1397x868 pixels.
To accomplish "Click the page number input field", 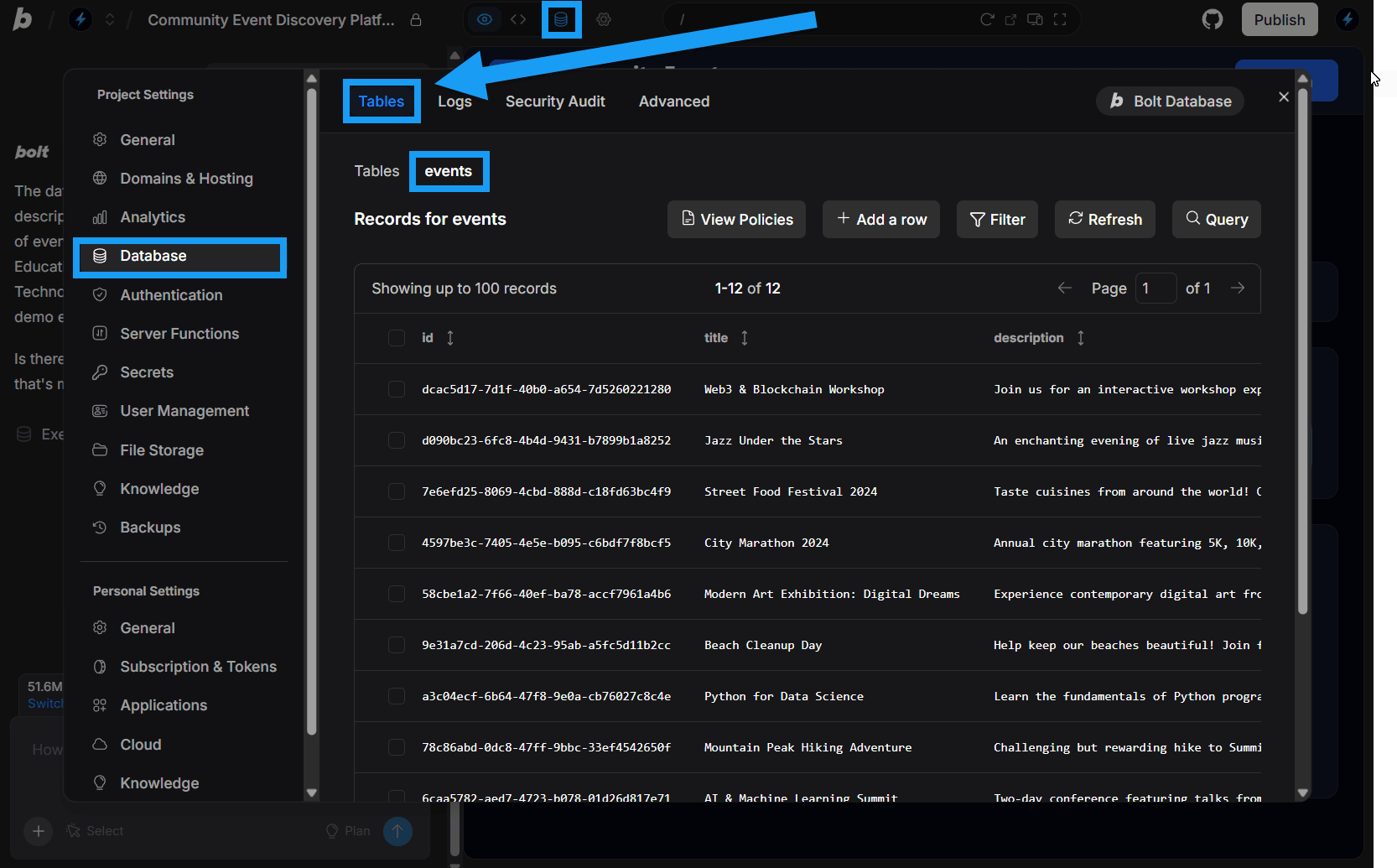I will [1156, 288].
